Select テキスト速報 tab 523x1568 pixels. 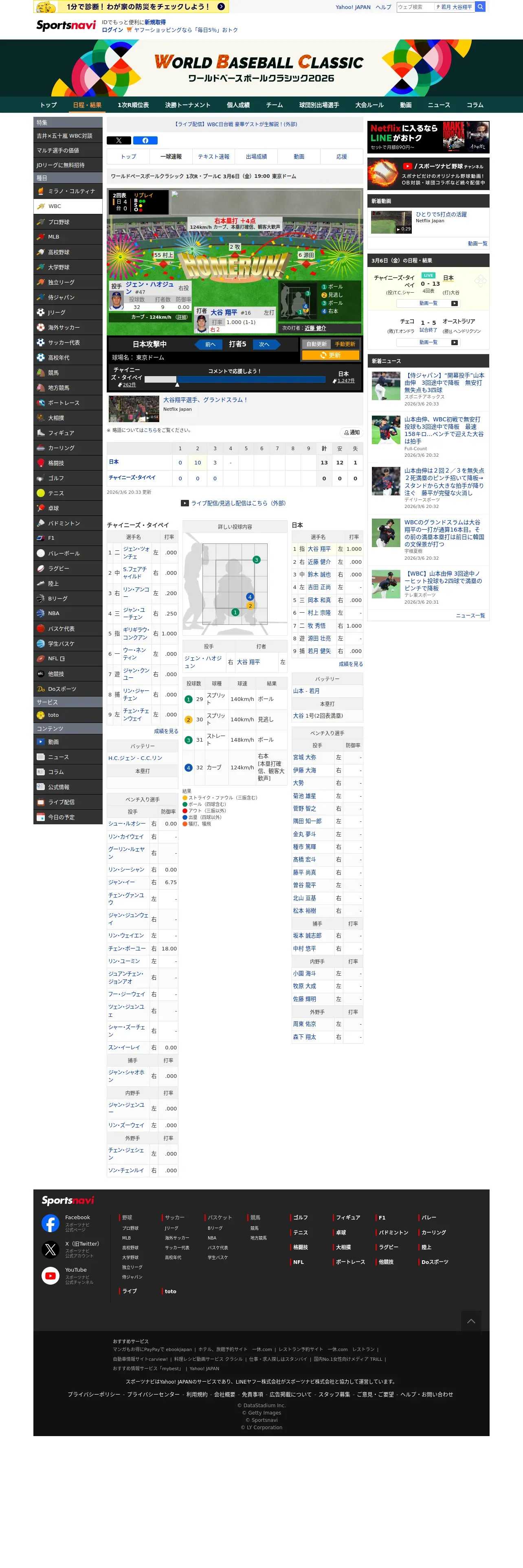214,156
